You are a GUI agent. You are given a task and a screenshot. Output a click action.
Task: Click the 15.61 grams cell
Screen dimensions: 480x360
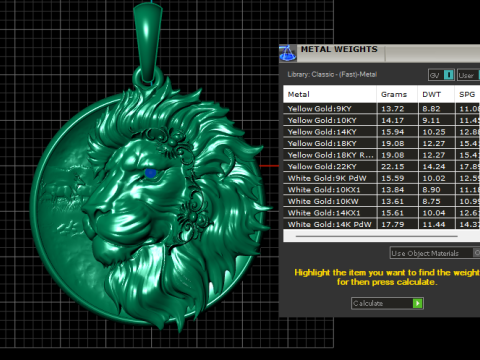[397, 213]
